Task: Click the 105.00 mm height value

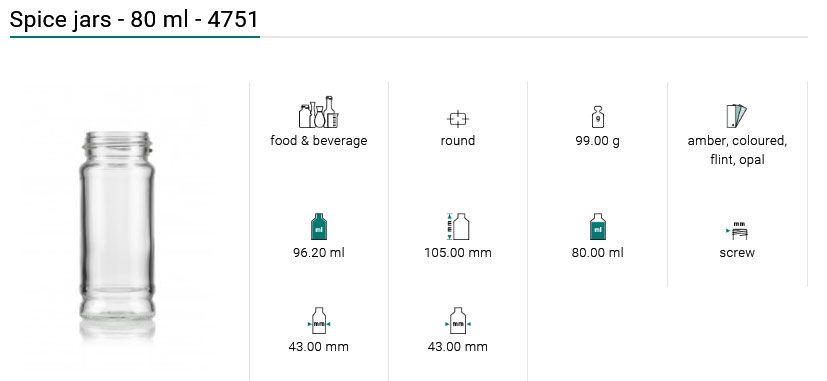Action: tap(458, 253)
